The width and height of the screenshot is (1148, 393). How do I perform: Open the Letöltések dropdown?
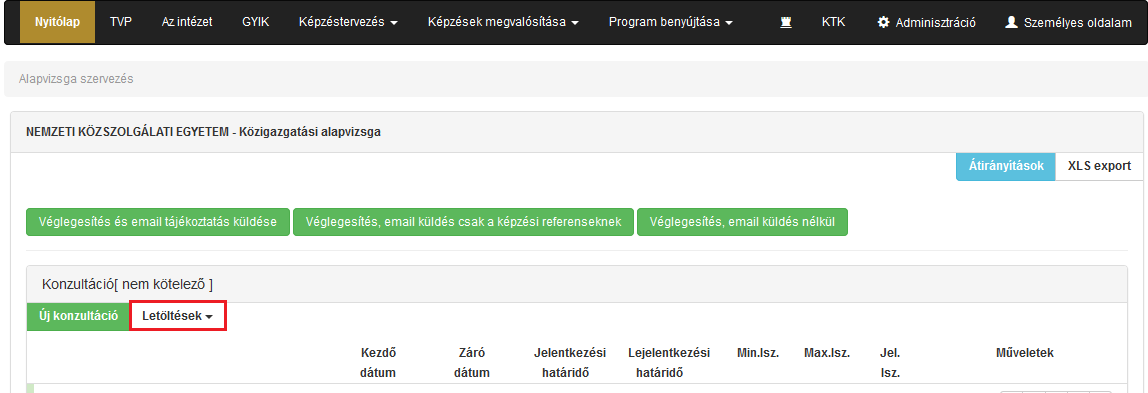(178, 316)
